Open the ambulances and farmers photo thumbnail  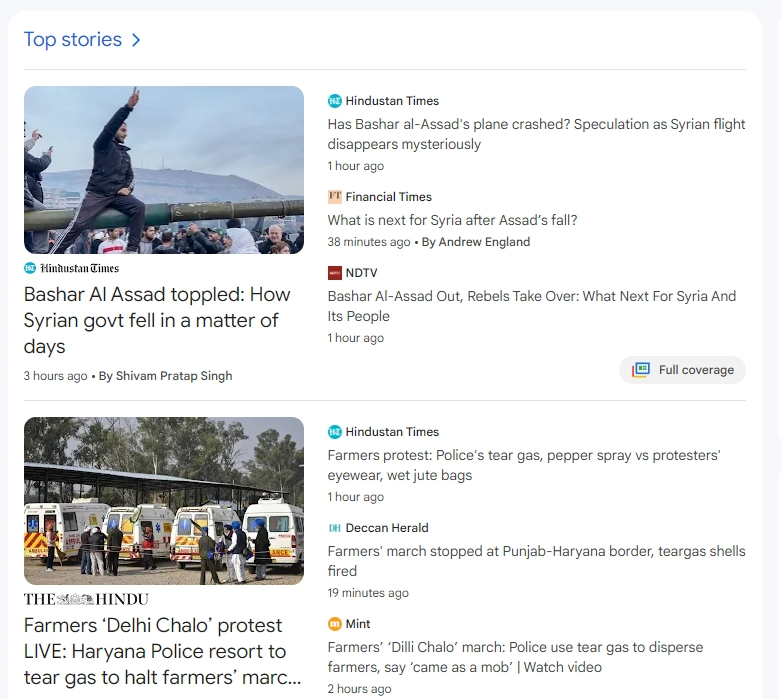164,501
